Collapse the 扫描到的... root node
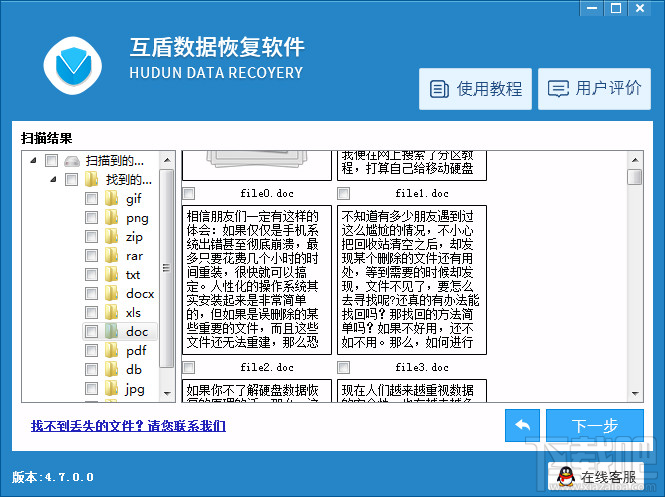665x497 pixels. [33, 160]
